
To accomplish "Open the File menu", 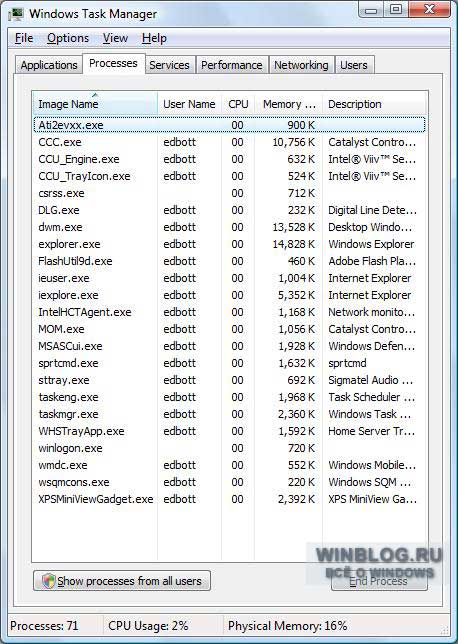I will (24, 38).
